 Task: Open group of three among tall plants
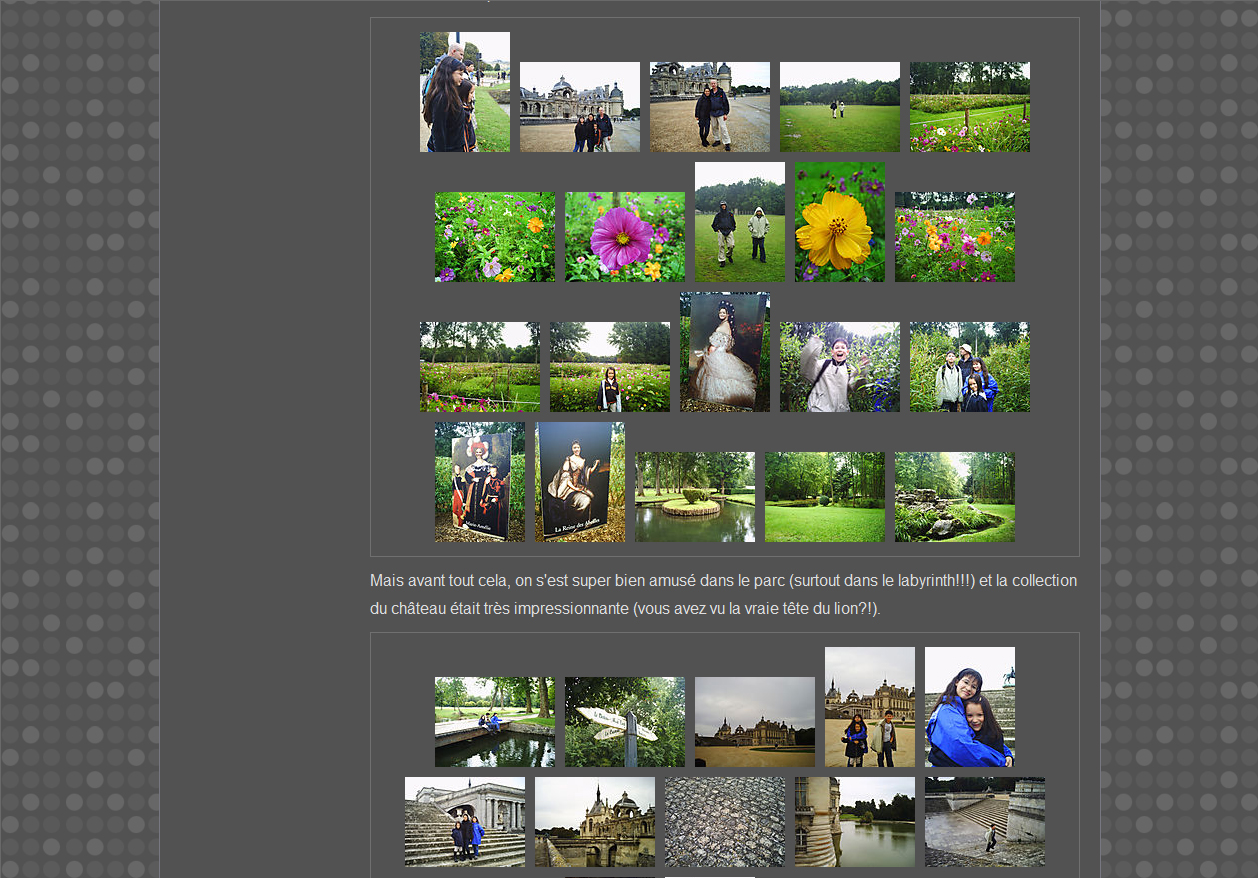coord(970,367)
